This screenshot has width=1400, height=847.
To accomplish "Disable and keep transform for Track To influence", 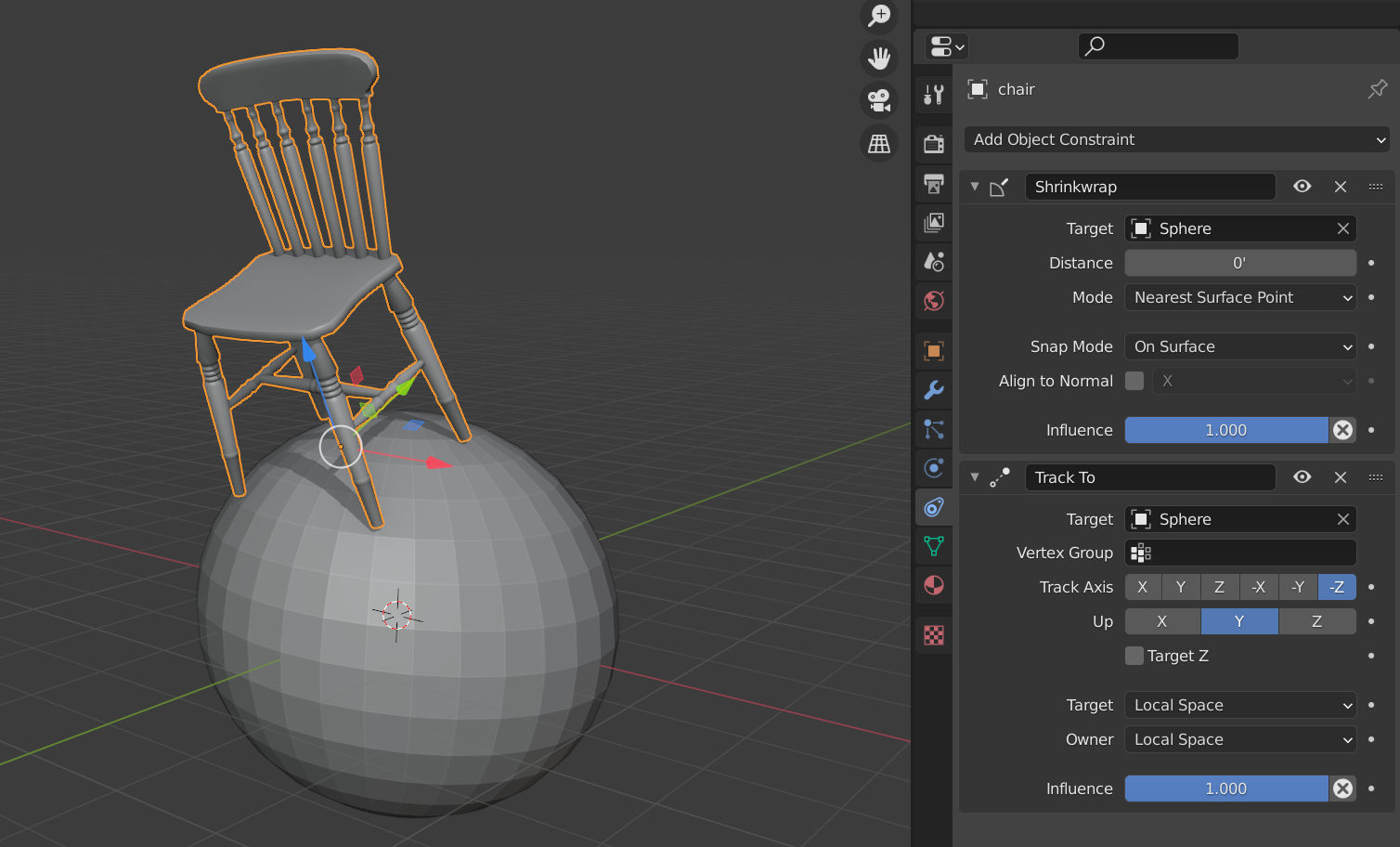I will 1342,788.
